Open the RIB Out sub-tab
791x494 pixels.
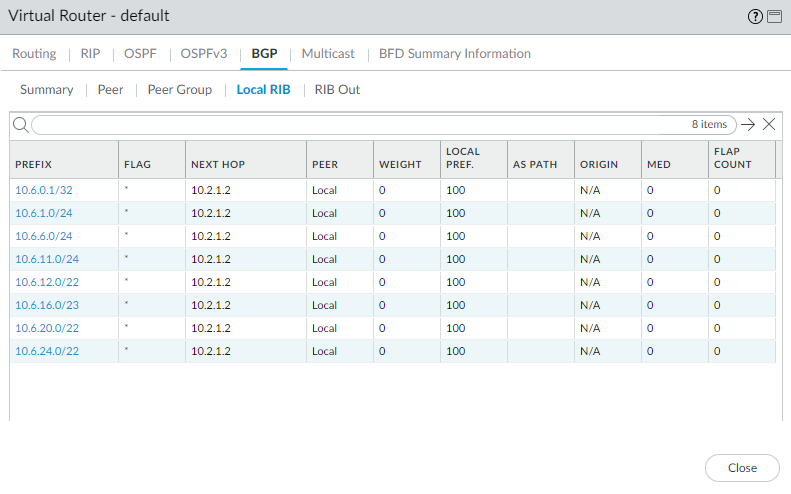[337, 89]
